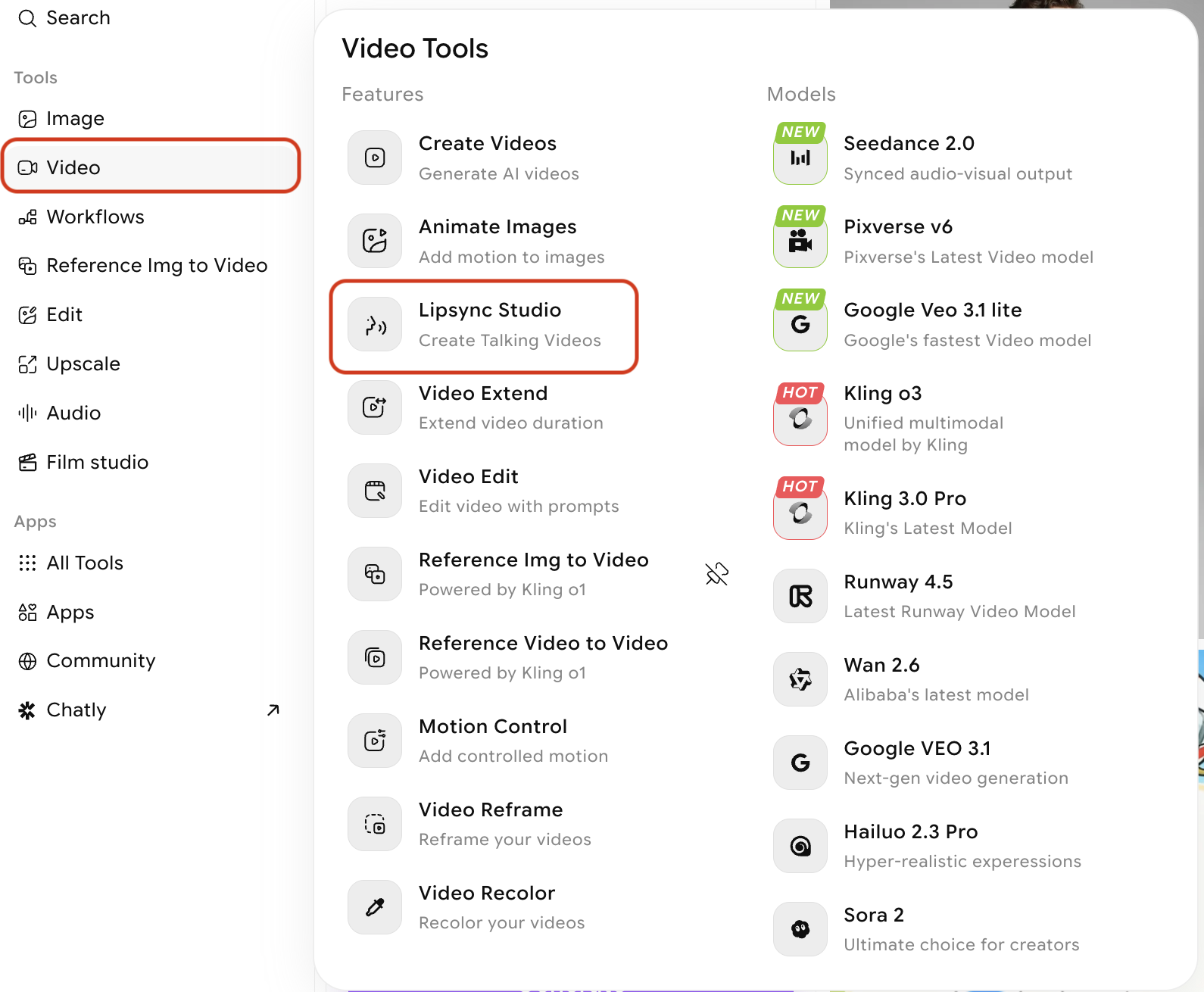This screenshot has width=1204, height=992.
Task: Click 'Alibaba's latest model' description text
Action: (x=937, y=695)
